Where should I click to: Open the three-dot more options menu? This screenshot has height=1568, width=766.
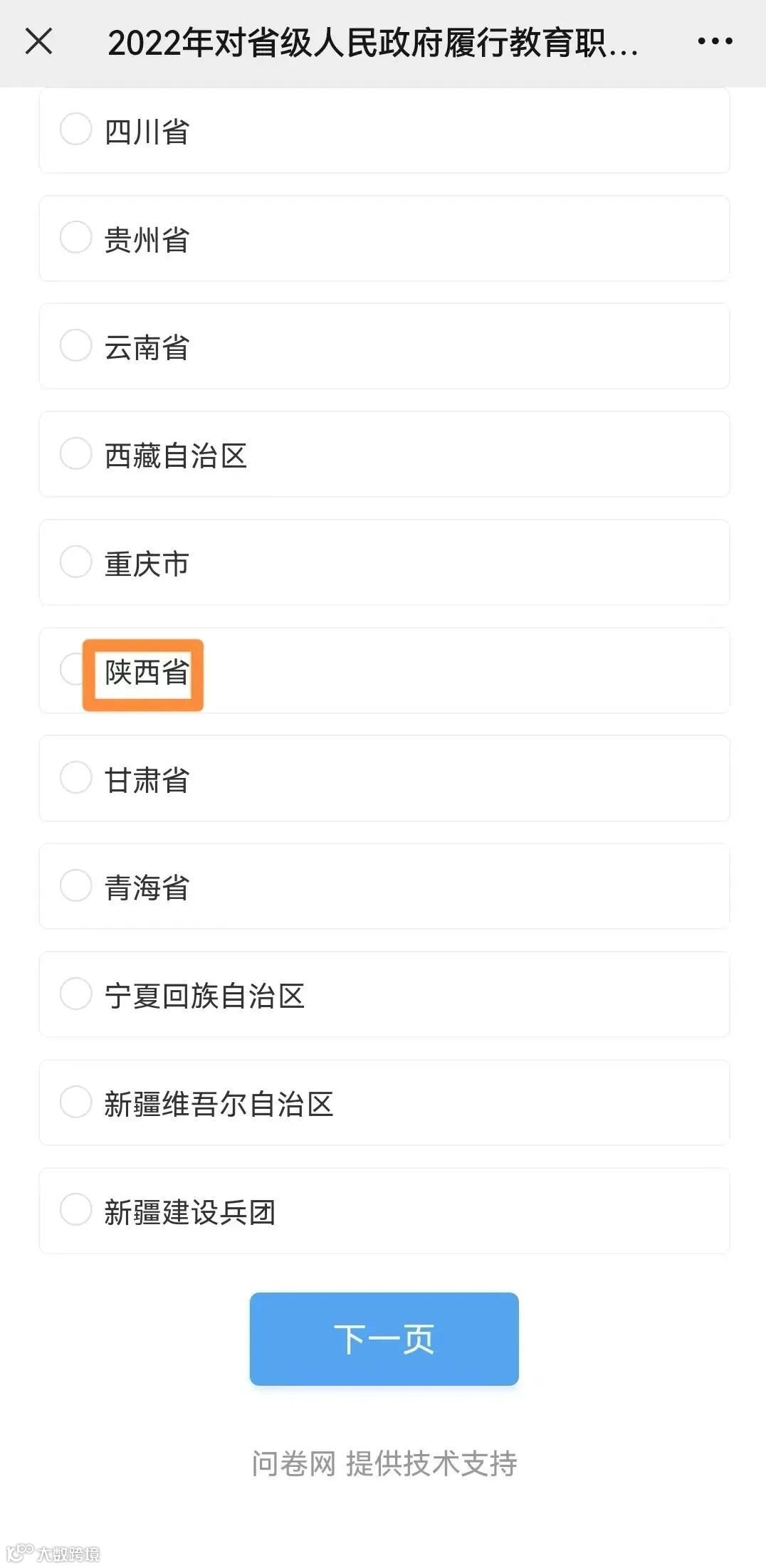tap(715, 41)
